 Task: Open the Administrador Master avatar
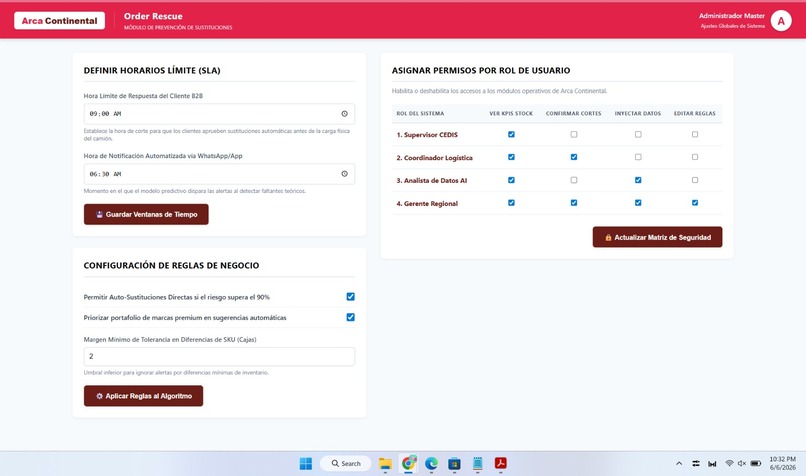781,21
